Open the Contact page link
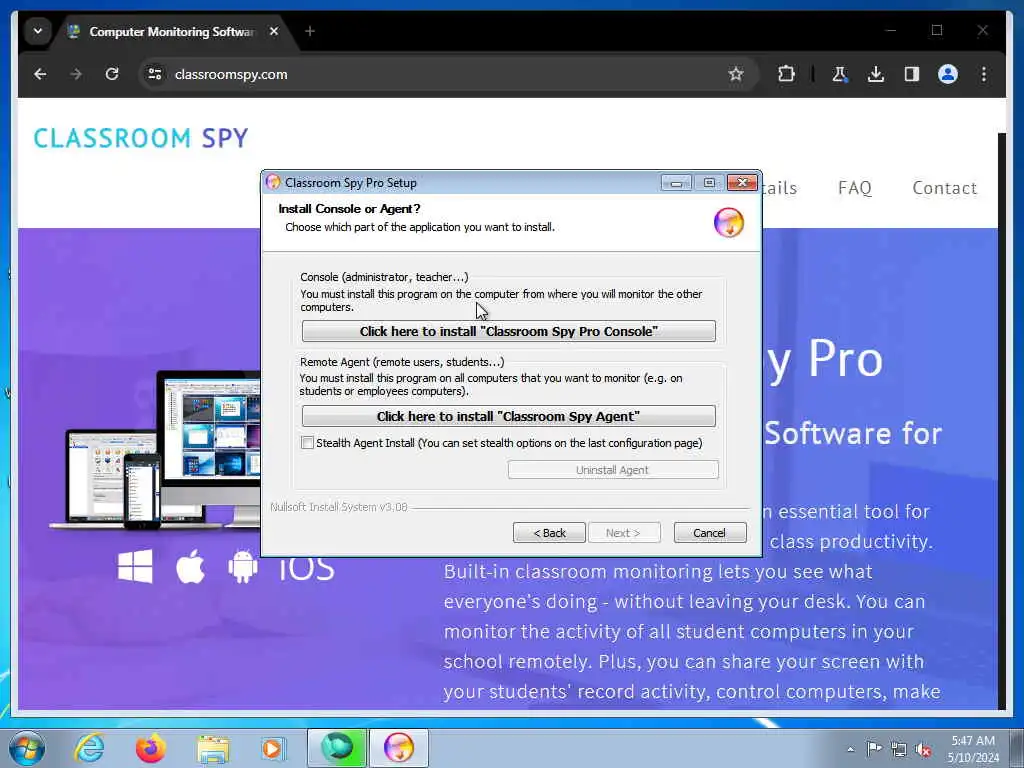Screen dimensions: 1024x768 [944, 188]
